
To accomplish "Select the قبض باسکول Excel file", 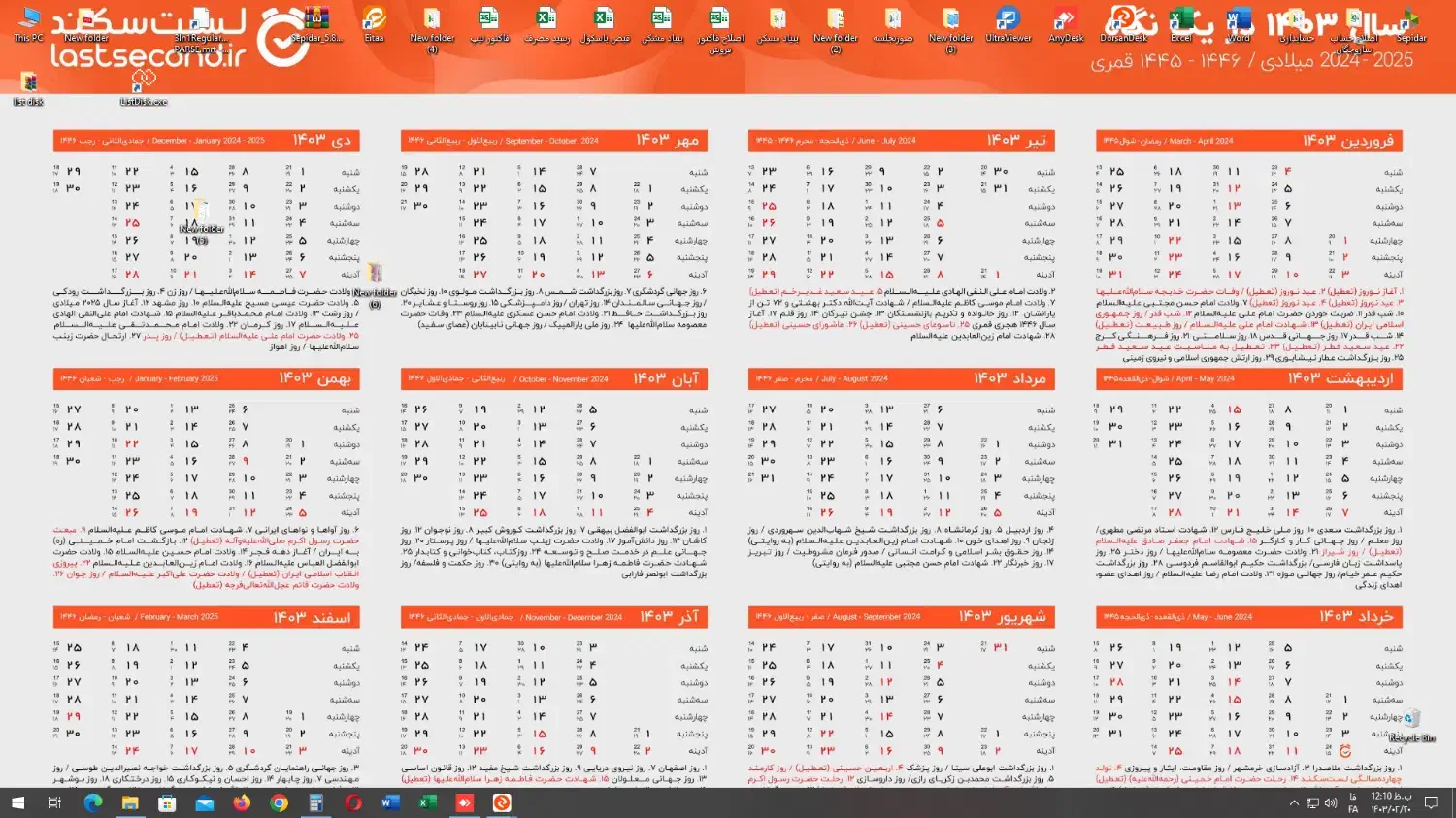I will click(x=605, y=24).
